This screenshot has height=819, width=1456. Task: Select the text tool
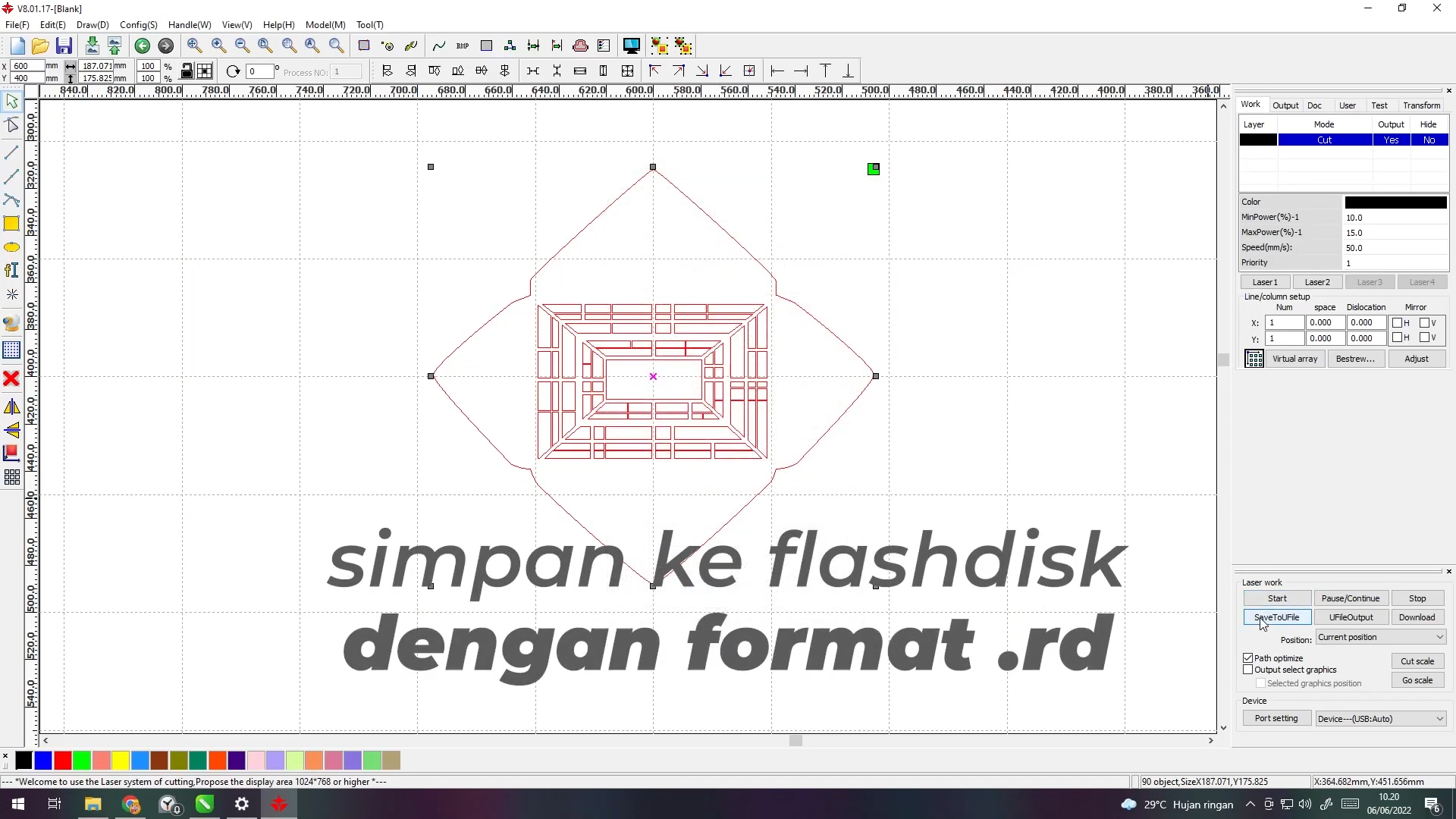point(12,270)
